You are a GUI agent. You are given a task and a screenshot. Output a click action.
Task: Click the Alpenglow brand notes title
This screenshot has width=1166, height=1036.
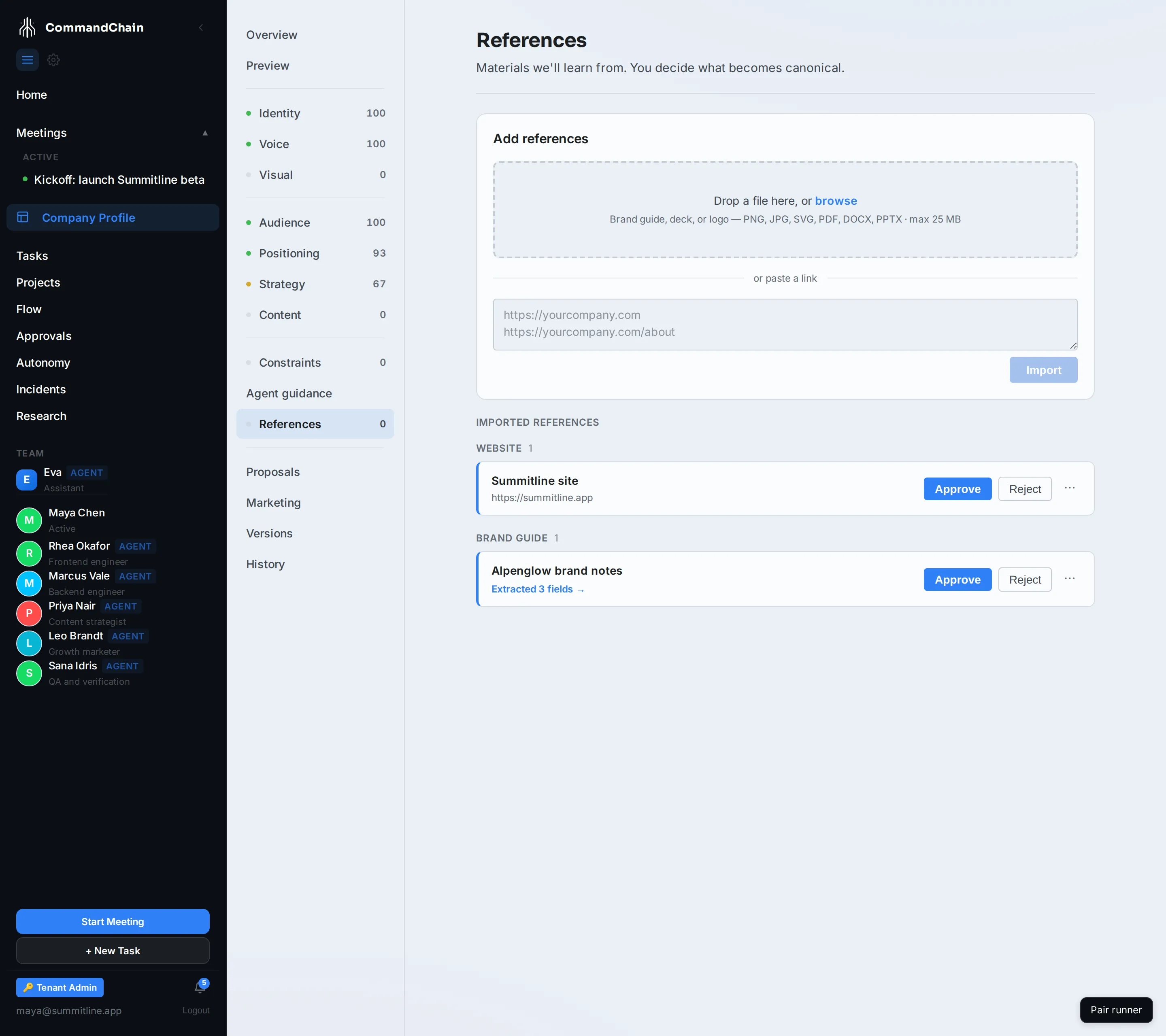(557, 571)
